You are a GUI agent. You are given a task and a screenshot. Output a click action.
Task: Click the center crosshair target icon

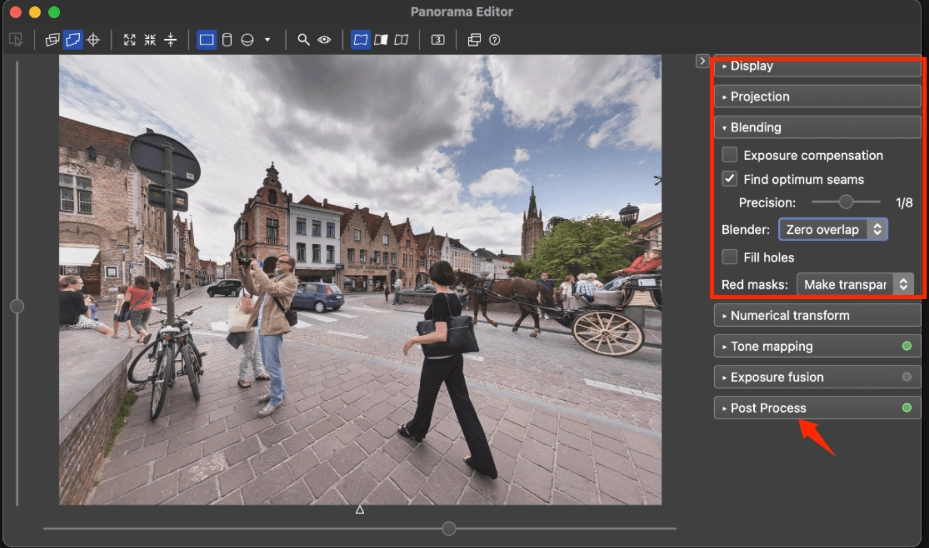click(93, 40)
